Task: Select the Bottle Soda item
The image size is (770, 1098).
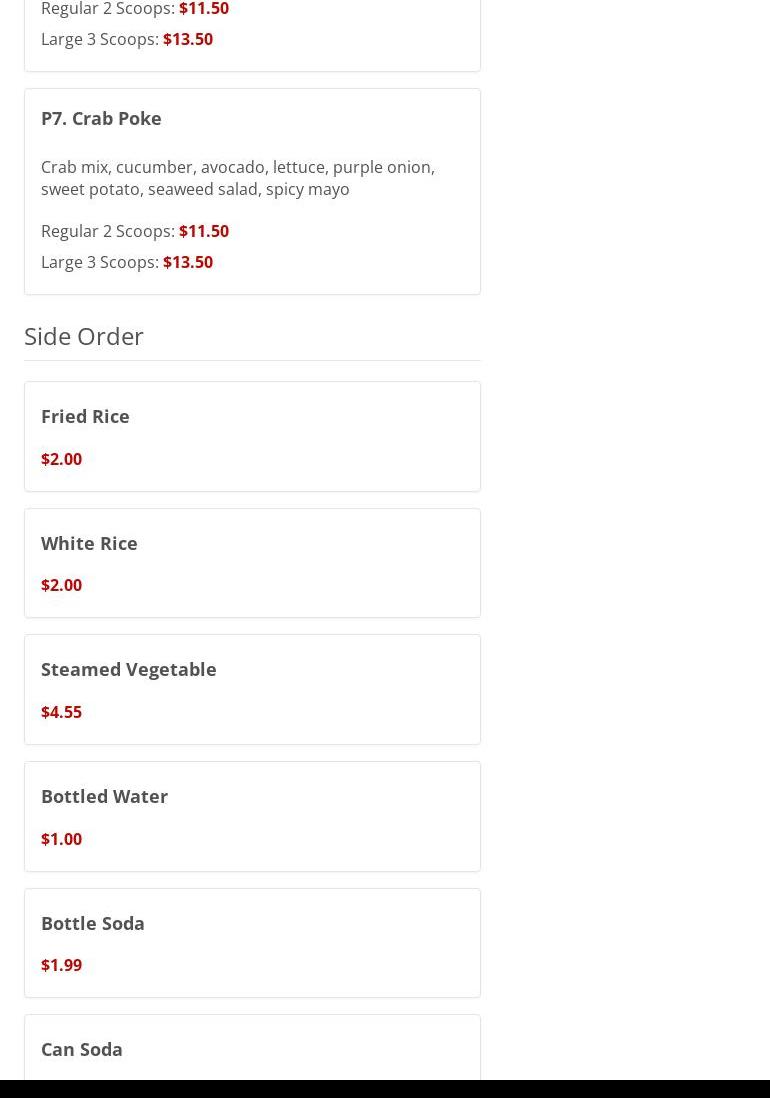Action: (x=93, y=923)
